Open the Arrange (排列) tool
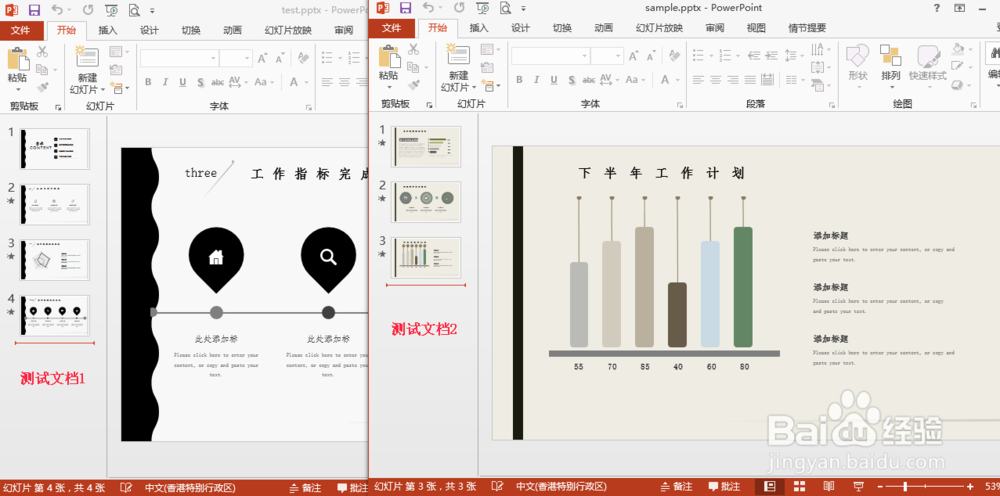The image size is (1000, 496). (x=890, y=63)
